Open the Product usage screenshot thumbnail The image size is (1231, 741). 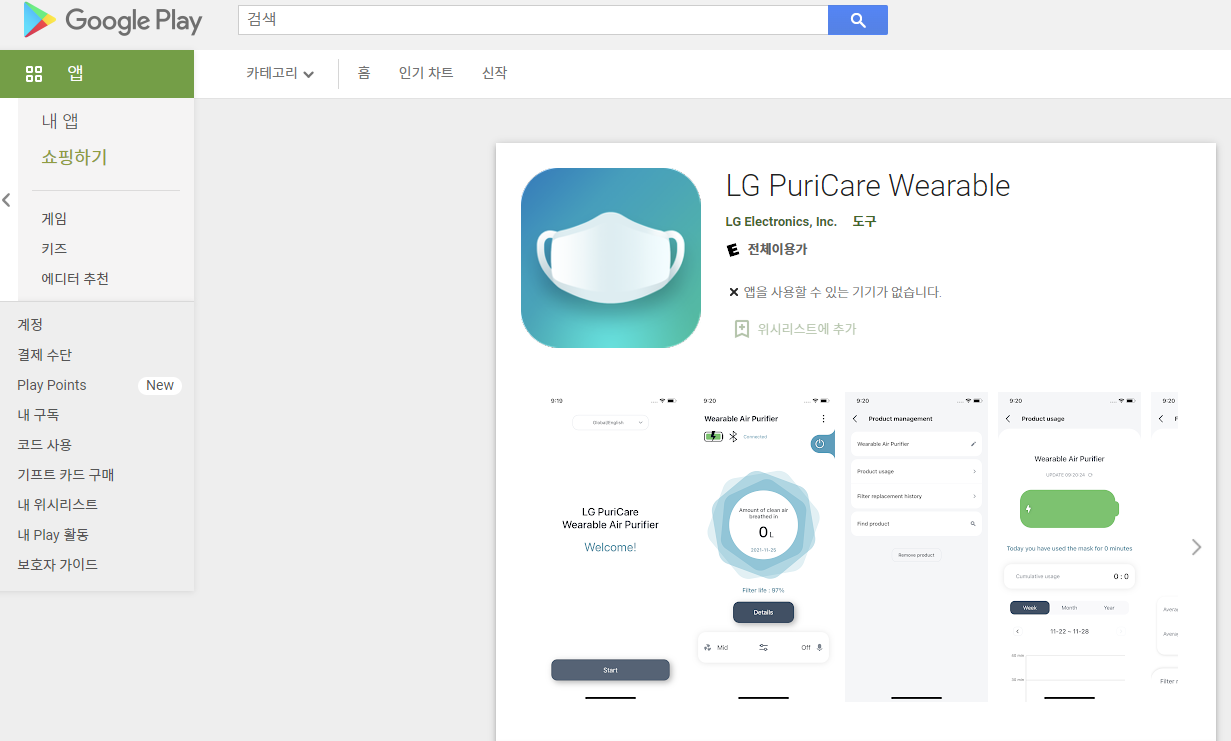click(x=1069, y=546)
